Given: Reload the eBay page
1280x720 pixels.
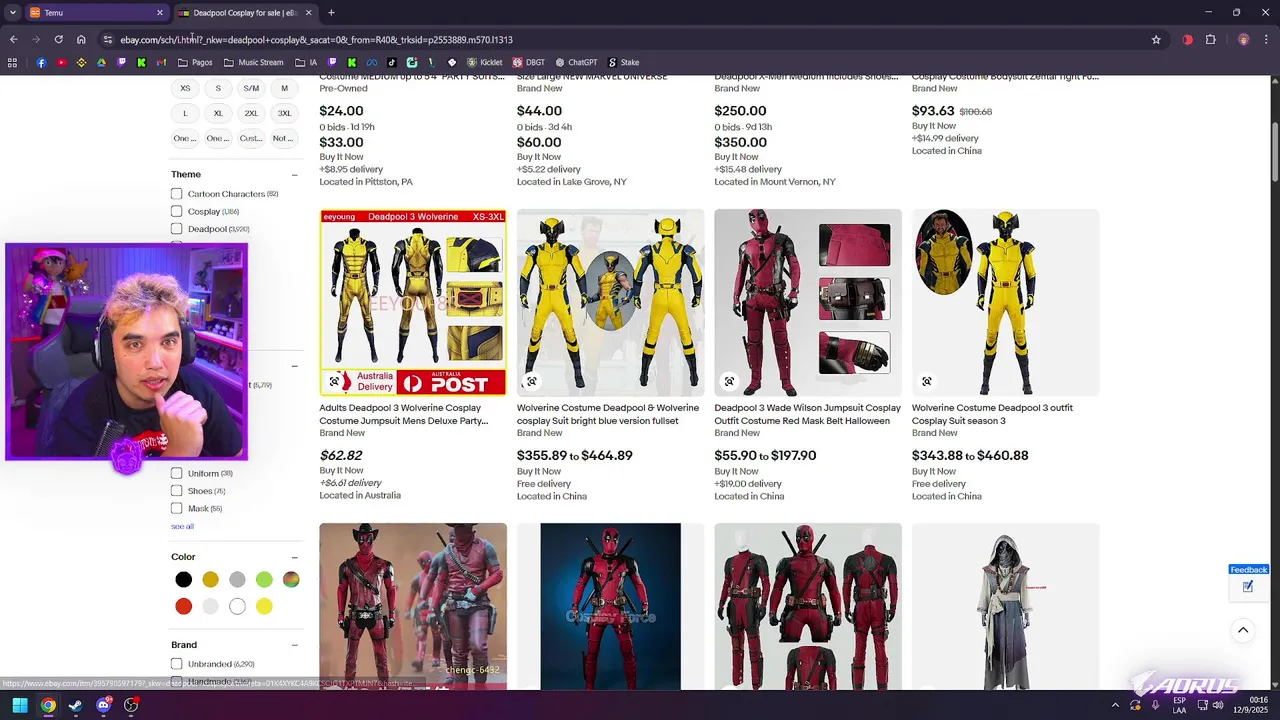Looking at the screenshot, I should coord(58,40).
